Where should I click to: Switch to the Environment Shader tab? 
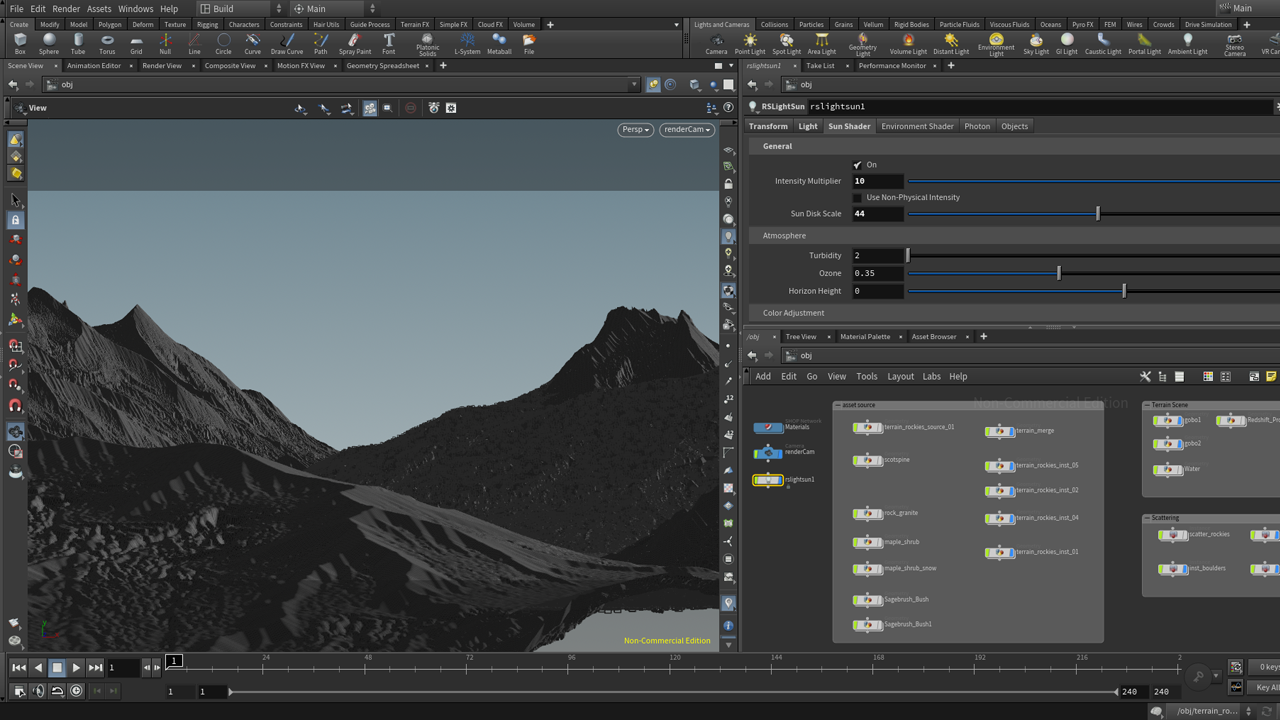pyautogui.click(x=917, y=126)
